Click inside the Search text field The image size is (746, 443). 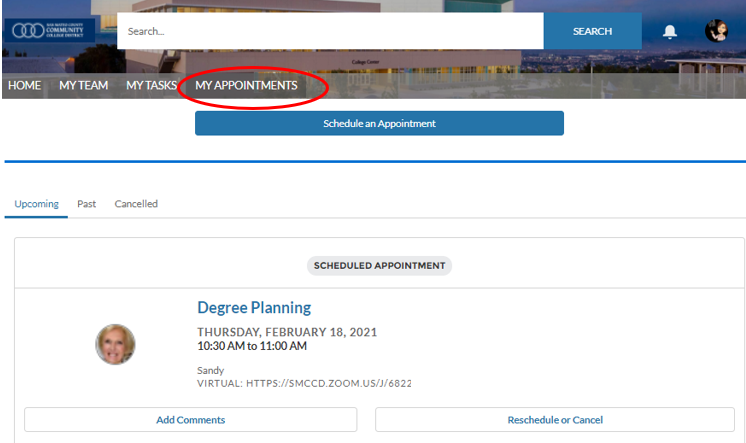click(330, 31)
